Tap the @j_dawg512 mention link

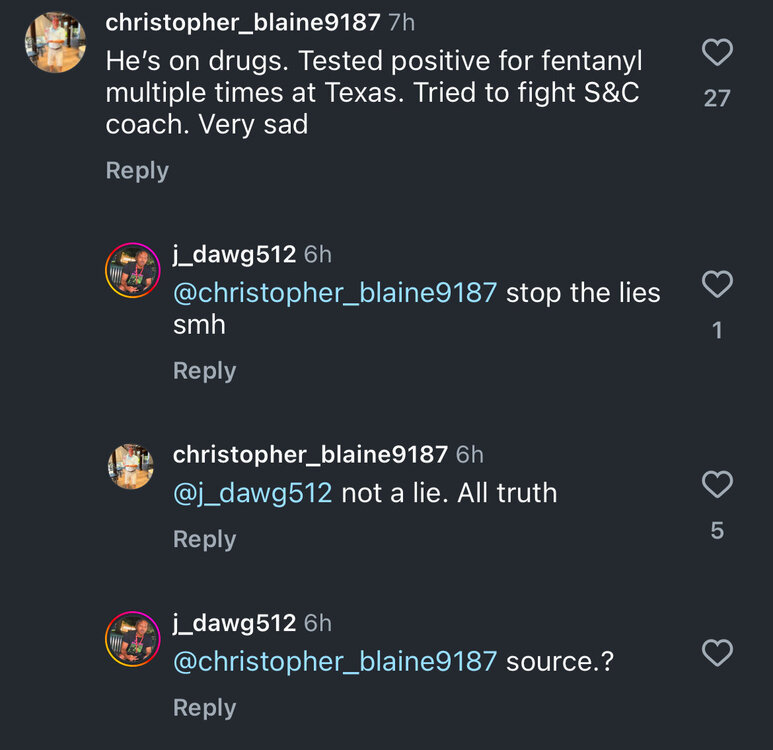(x=252, y=492)
